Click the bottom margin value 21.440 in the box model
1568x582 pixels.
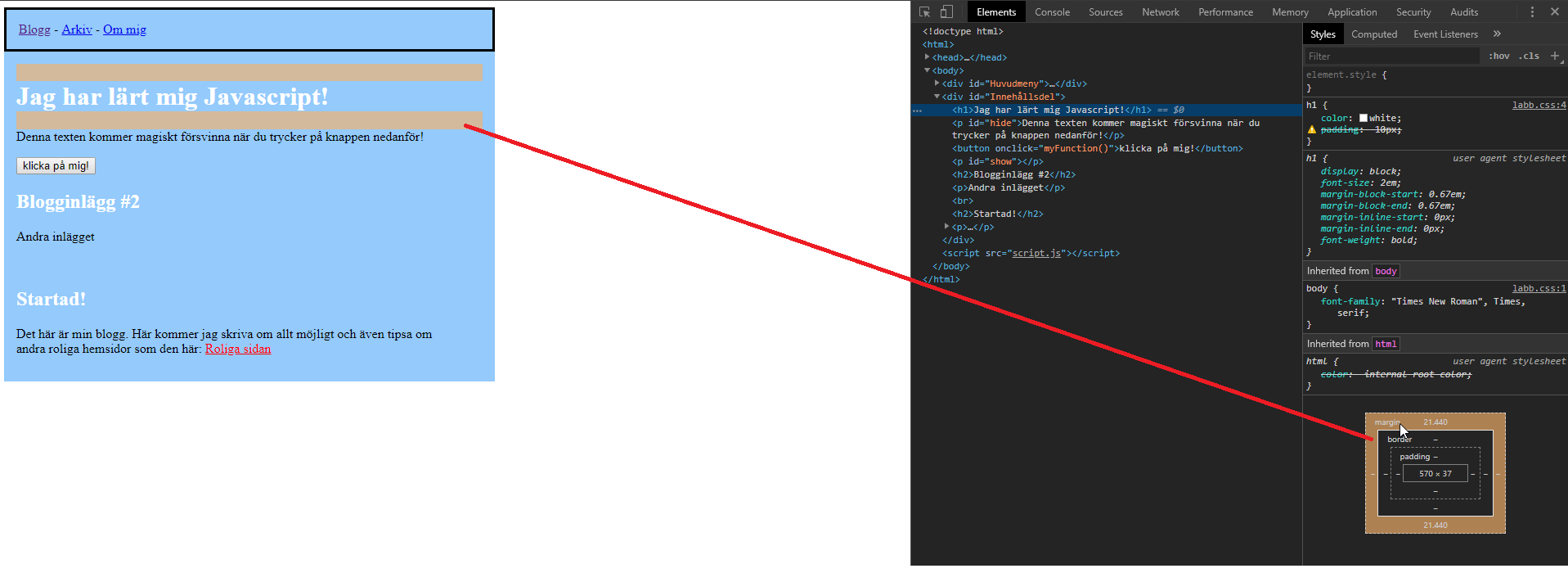tap(1435, 525)
